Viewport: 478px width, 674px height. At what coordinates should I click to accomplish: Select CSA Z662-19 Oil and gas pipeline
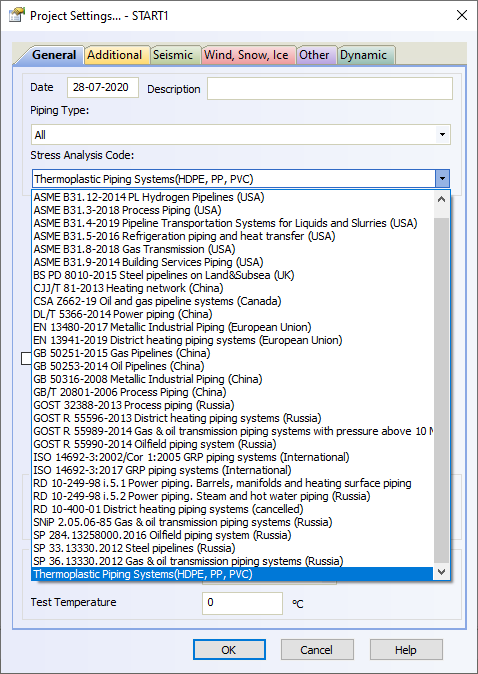click(x=232, y=301)
